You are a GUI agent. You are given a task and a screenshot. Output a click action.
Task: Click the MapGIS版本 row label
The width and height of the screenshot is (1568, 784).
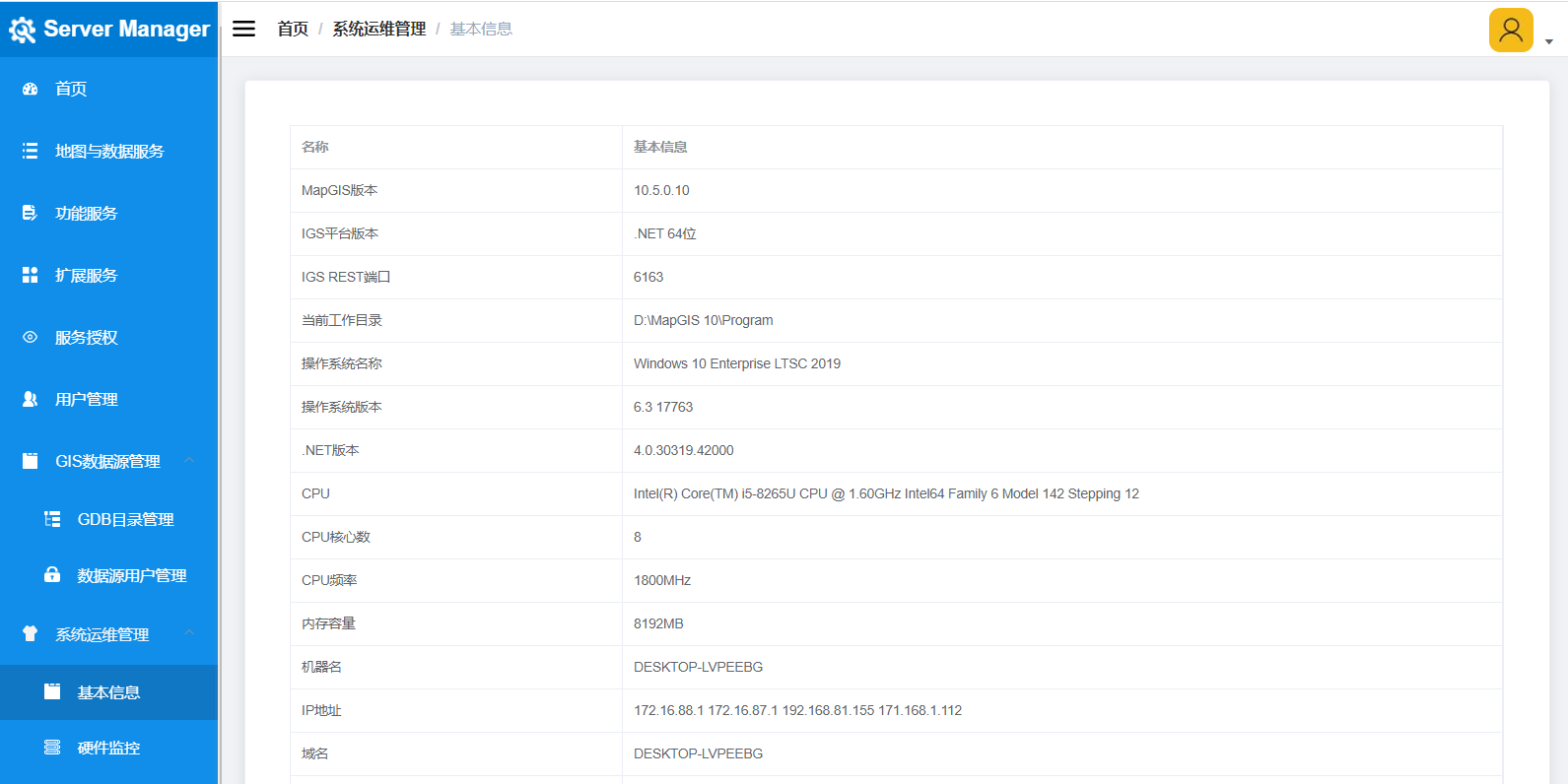click(339, 190)
